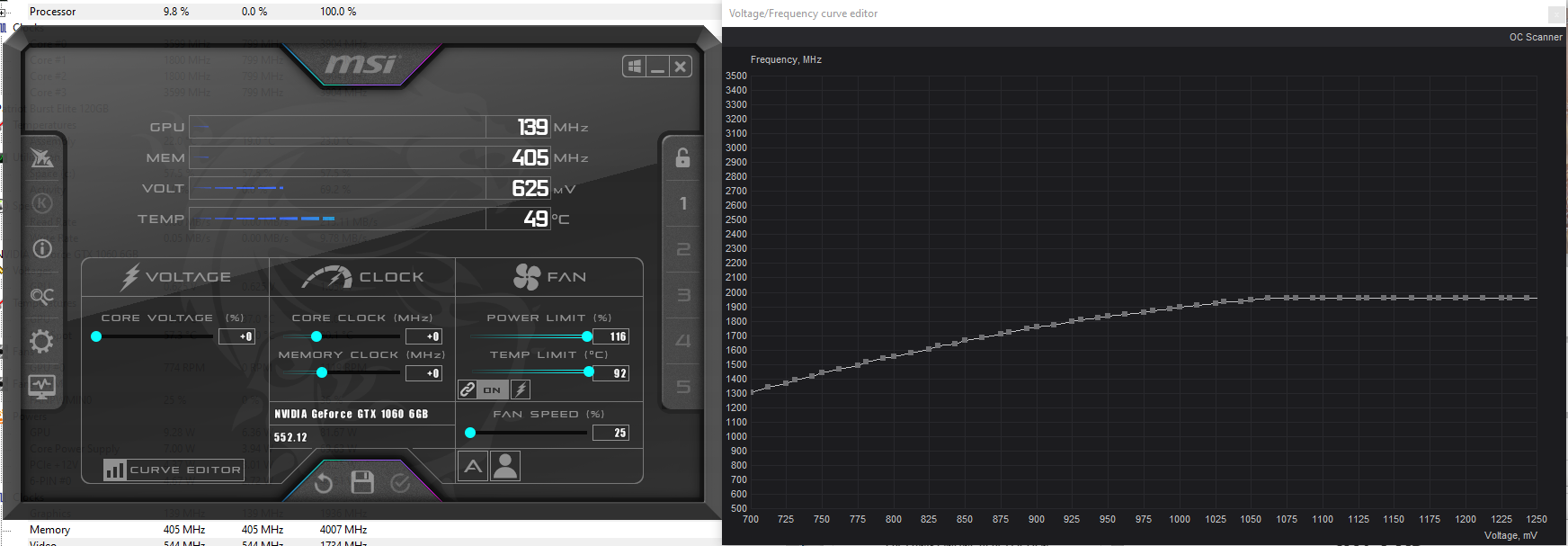Viewport: 1568px width, 546px height.
Task: Select profile slot 3
Action: coord(683,295)
